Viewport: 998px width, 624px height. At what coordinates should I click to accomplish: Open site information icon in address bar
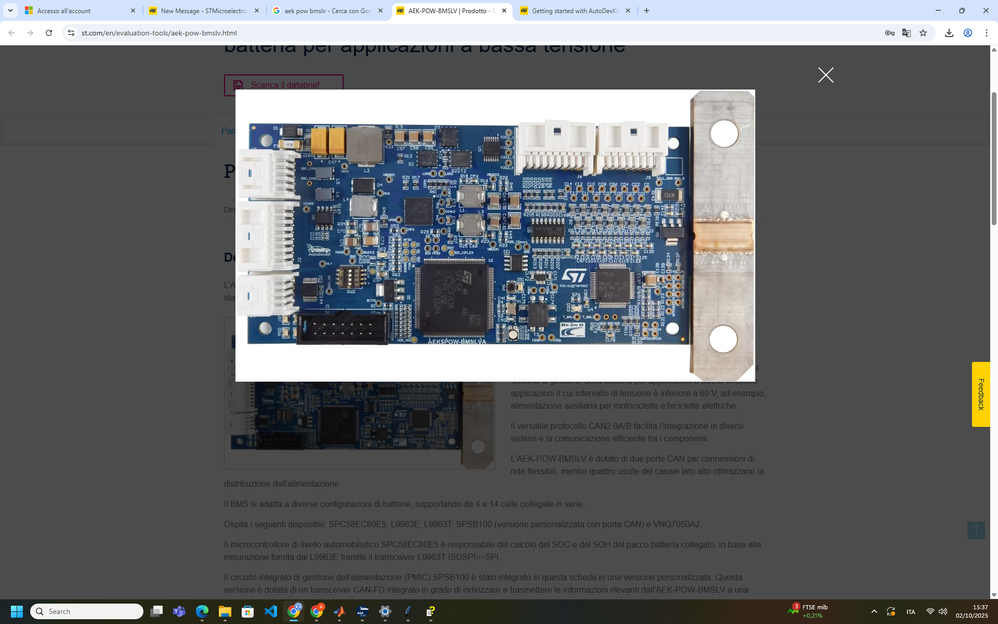[x=71, y=32]
